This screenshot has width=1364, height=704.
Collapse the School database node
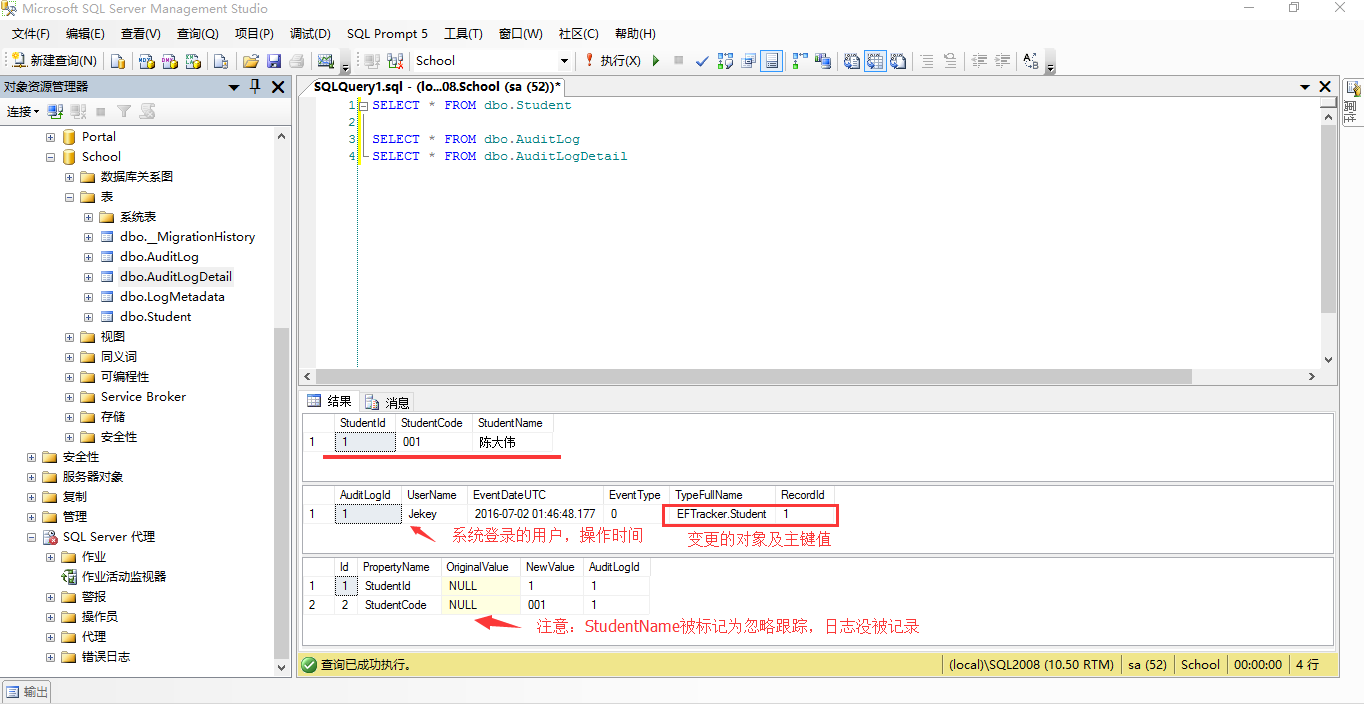click(x=50, y=157)
